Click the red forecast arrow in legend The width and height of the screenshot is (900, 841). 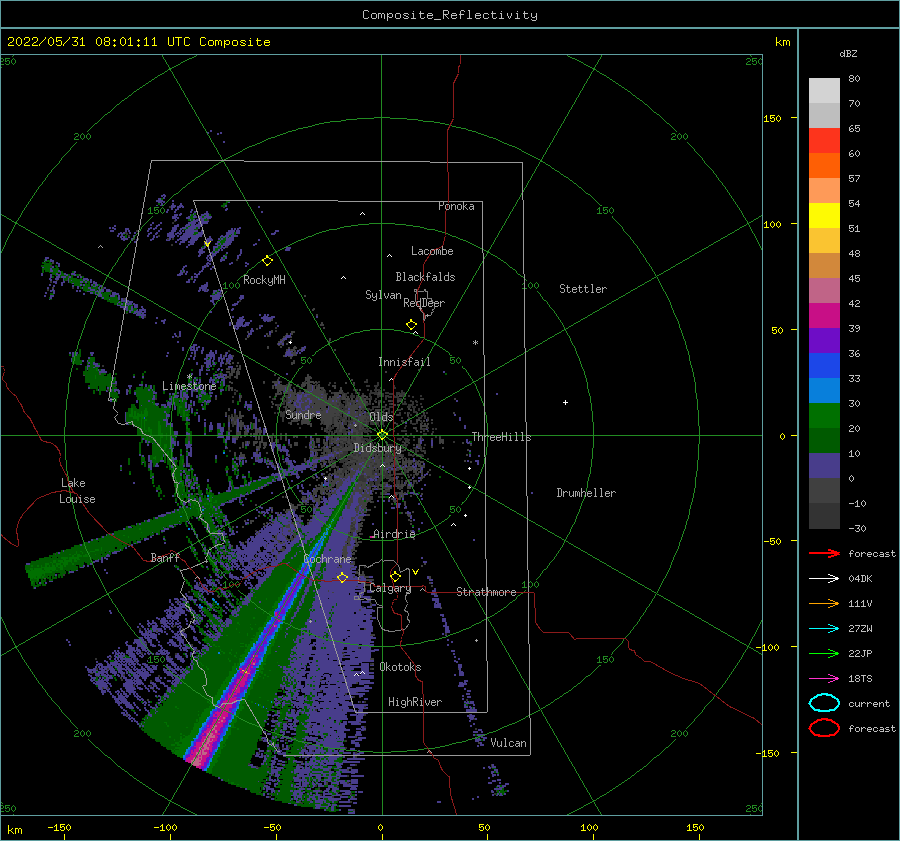click(x=824, y=553)
